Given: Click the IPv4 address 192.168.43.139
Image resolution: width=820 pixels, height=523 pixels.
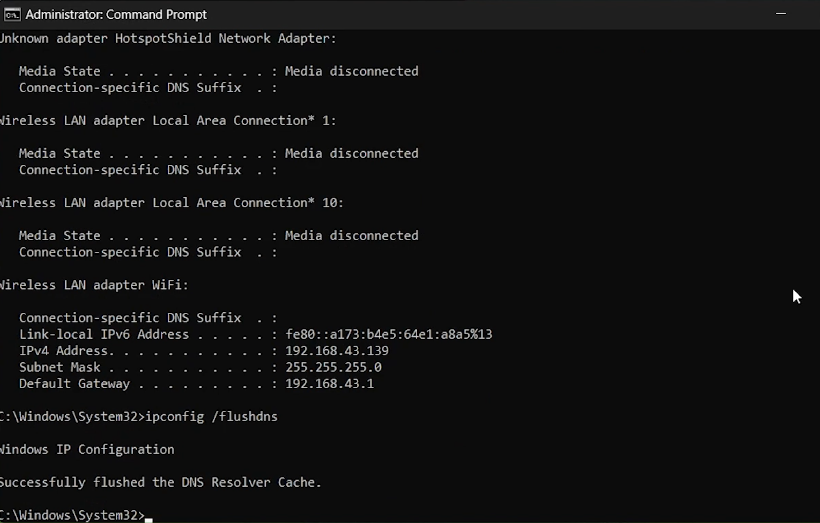Looking at the screenshot, I should [x=337, y=351].
